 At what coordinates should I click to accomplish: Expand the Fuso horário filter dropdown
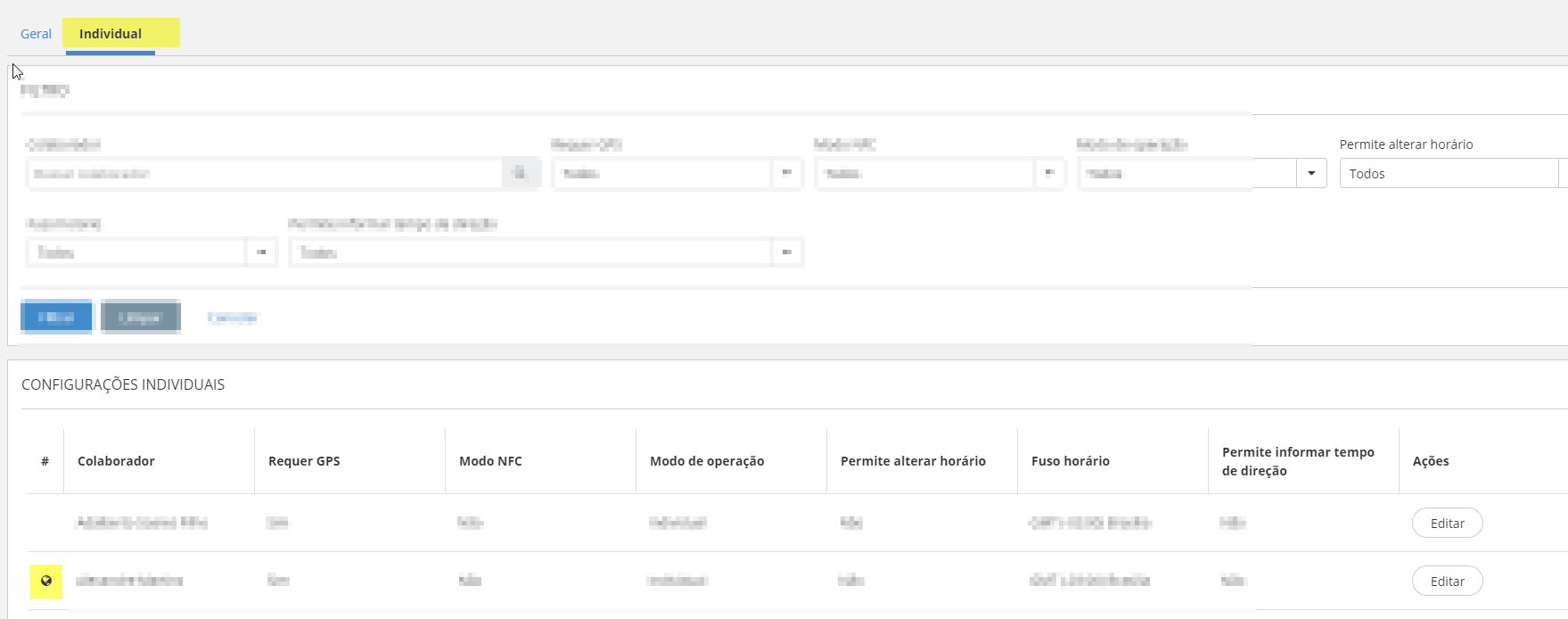click(x=261, y=252)
